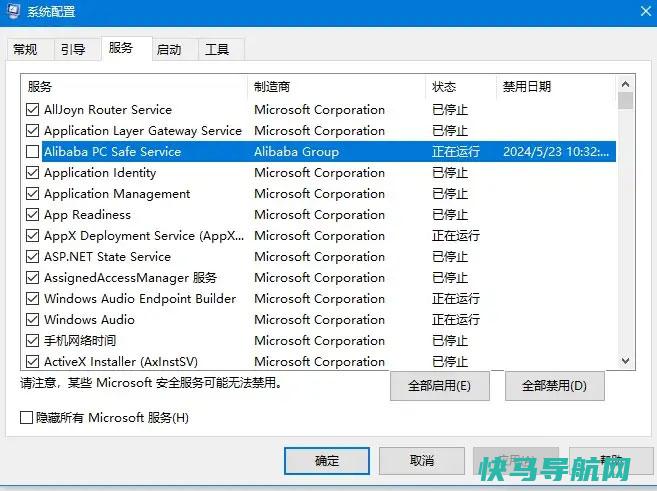Click the System Configuration window icon
Image resolution: width=657 pixels, height=491 pixels.
pos(13,10)
